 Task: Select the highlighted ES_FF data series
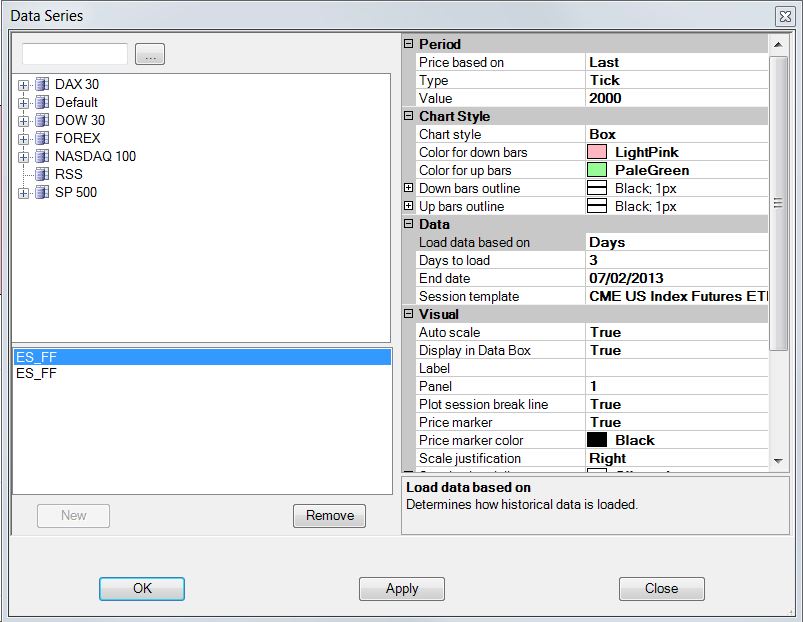[x=202, y=357]
